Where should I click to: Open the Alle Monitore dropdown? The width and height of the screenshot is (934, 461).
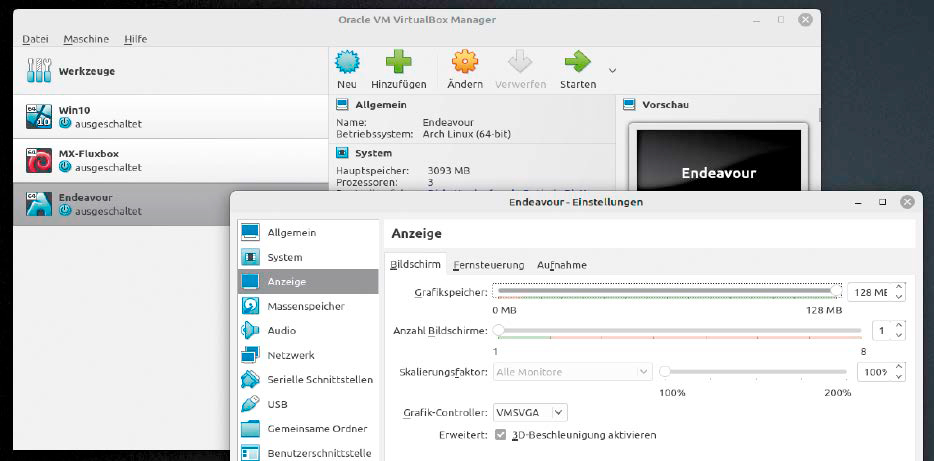573,372
